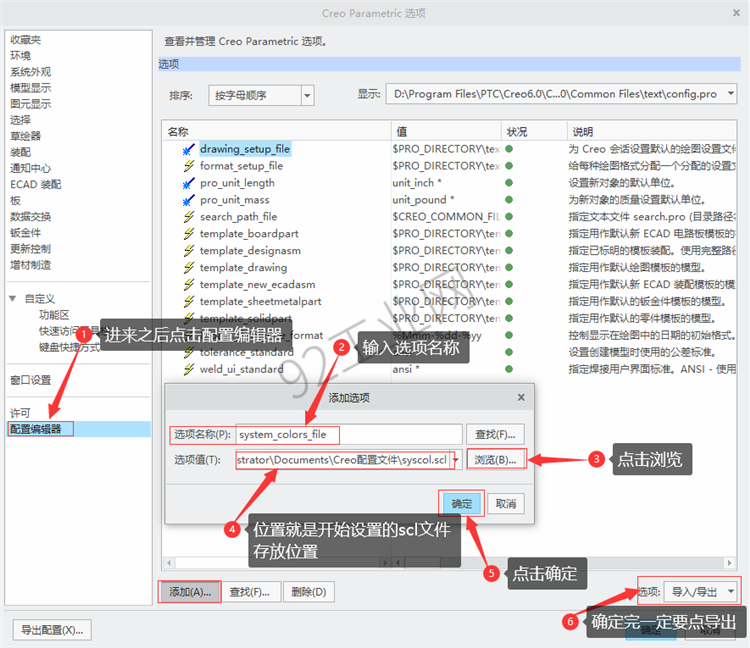Open the 选项值 dropdown arrow in dialog
The height and width of the screenshot is (648, 750).
tap(456, 460)
